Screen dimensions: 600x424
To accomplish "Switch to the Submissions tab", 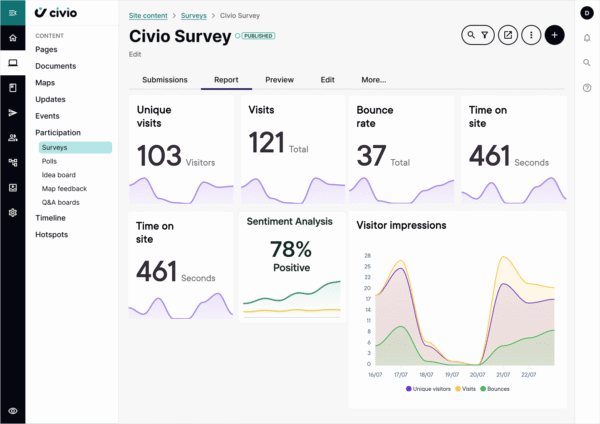I will point(165,79).
